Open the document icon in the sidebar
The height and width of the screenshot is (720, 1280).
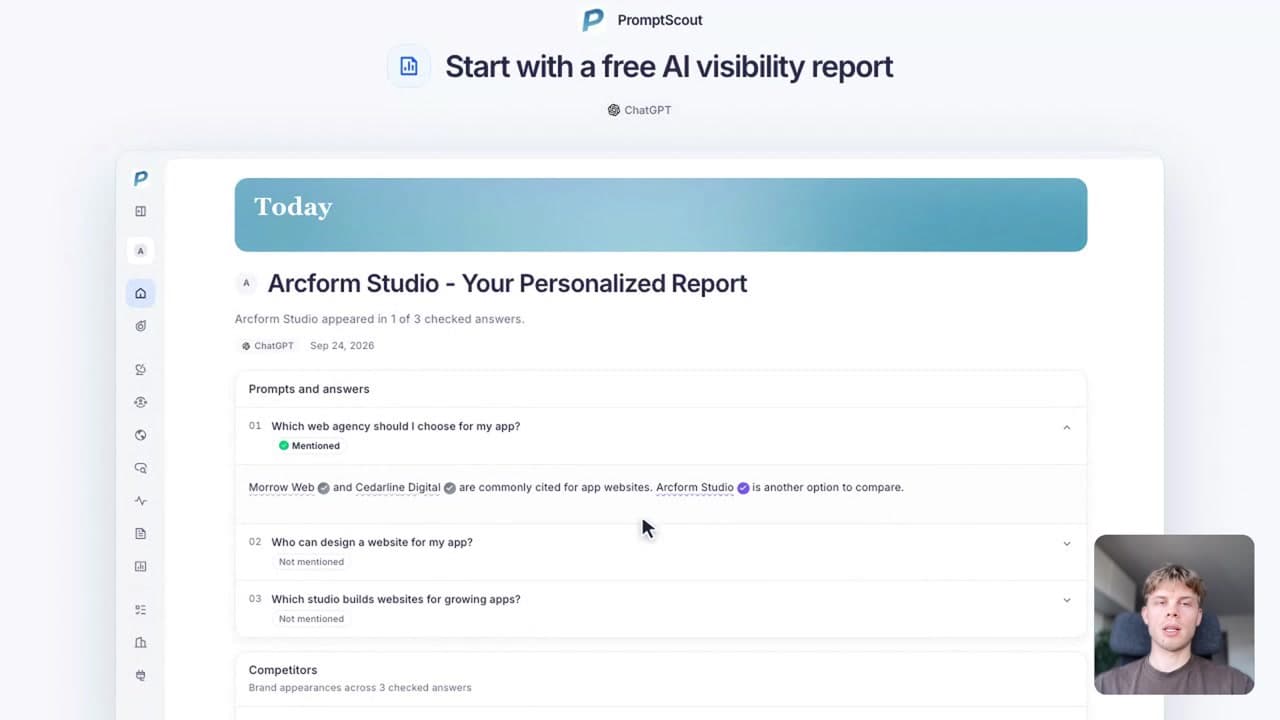(141, 534)
